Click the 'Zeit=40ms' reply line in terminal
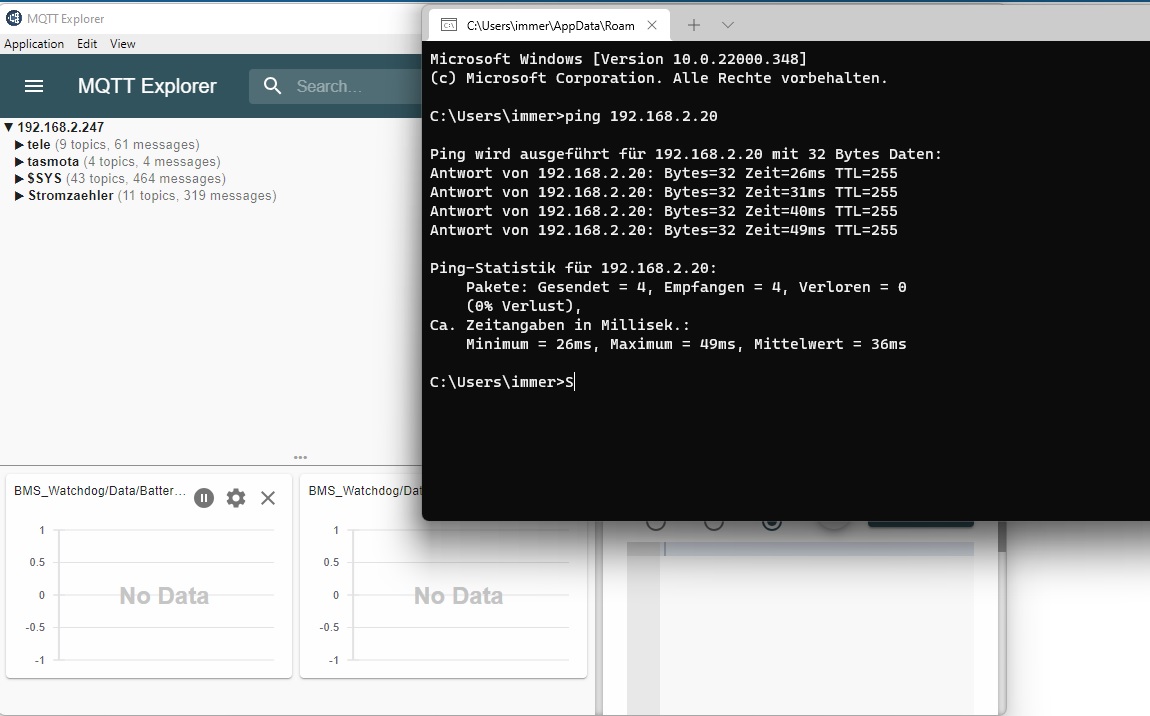This screenshot has height=716, width=1150. [664, 211]
